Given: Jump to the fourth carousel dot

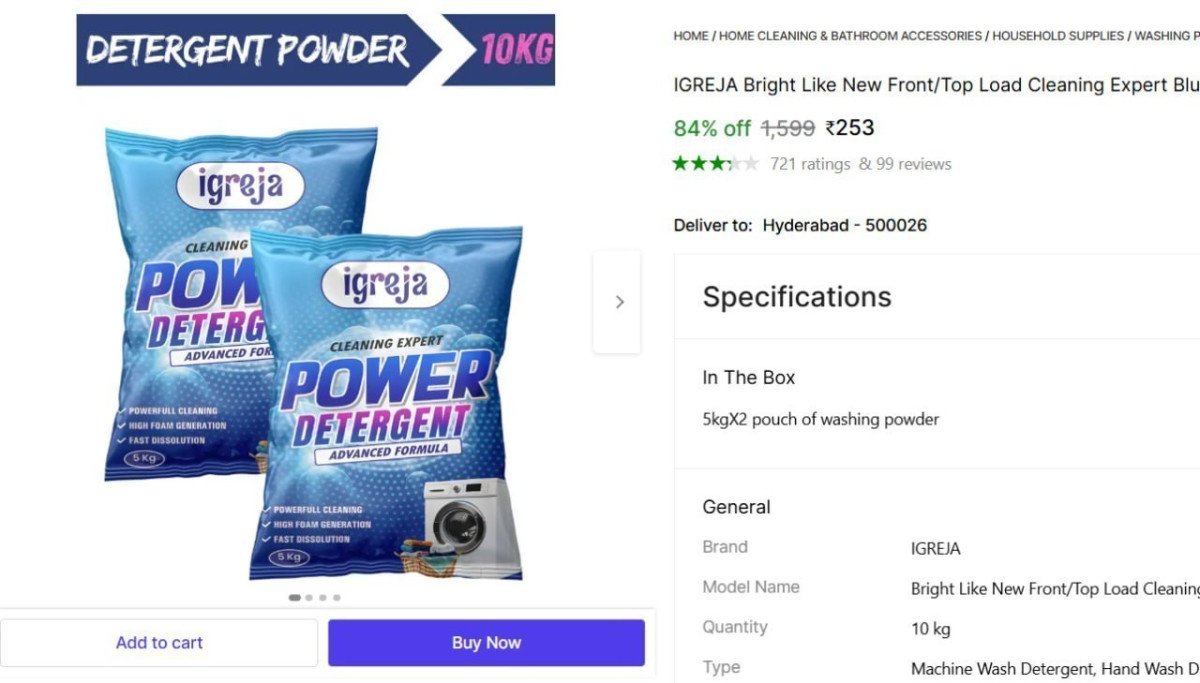Looking at the screenshot, I should (337, 597).
